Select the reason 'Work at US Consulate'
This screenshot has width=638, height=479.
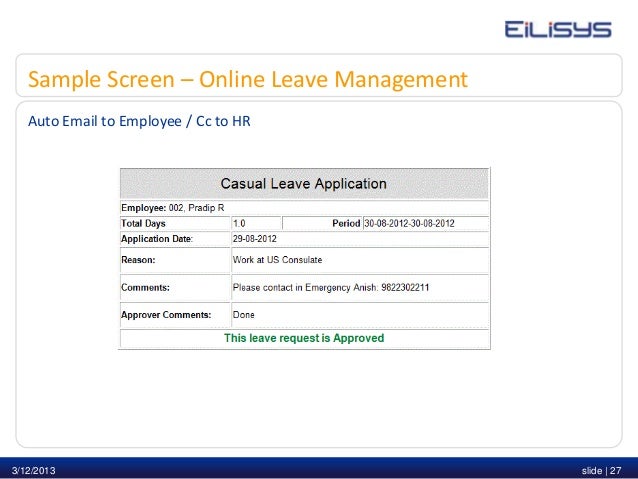[x=277, y=260]
